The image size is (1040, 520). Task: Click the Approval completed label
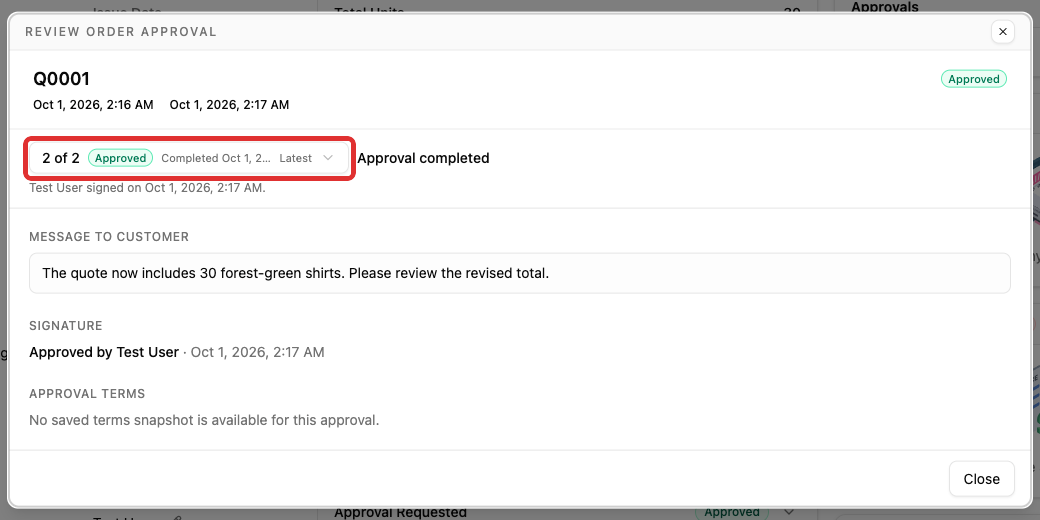click(x=423, y=159)
